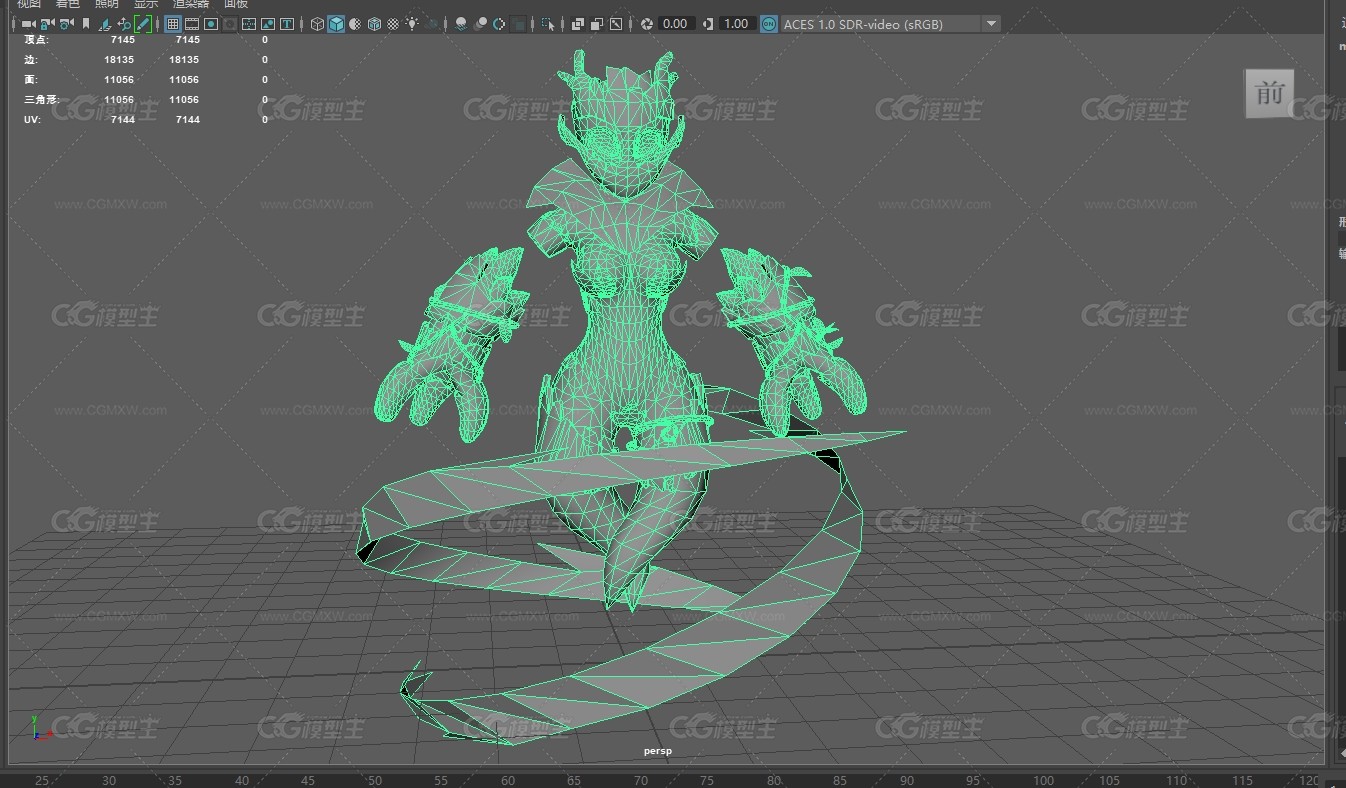This screenshot has height=788, width=1346.
Task: Open the 渲染器 (Renderer) panel menu
Action: (191, 4)
